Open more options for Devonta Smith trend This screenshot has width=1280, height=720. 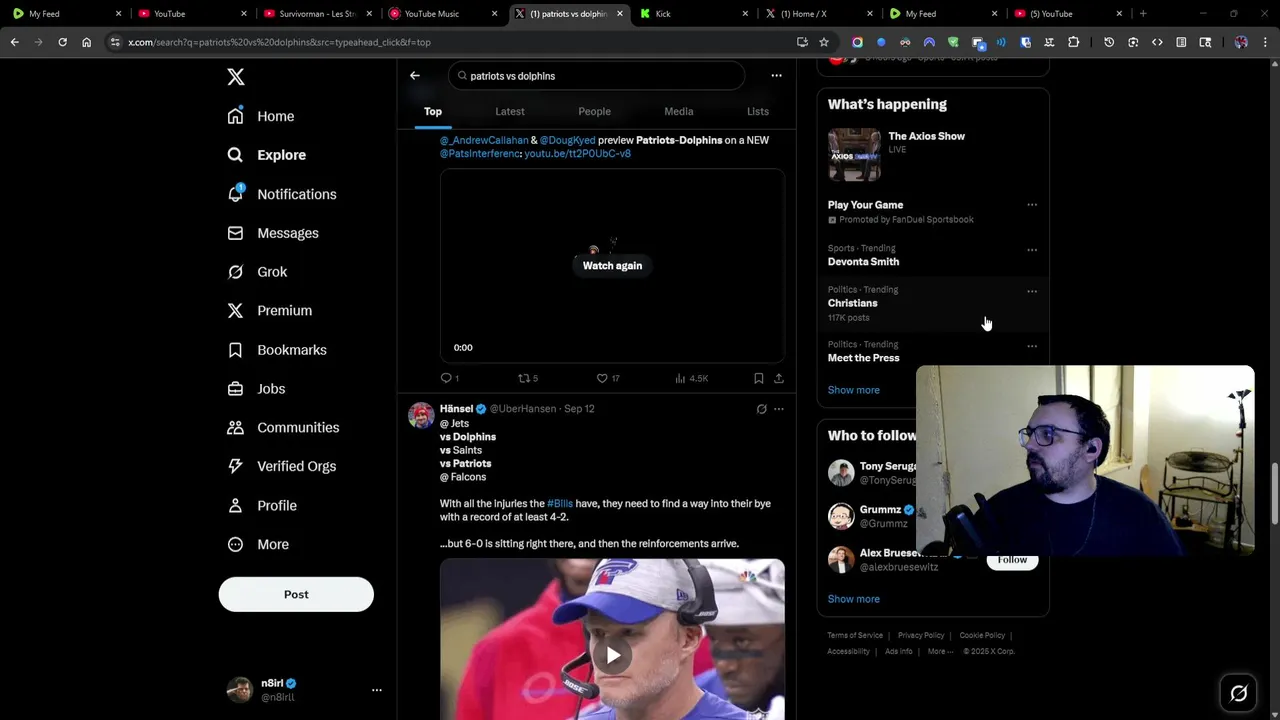click(x=1032, y=250)
